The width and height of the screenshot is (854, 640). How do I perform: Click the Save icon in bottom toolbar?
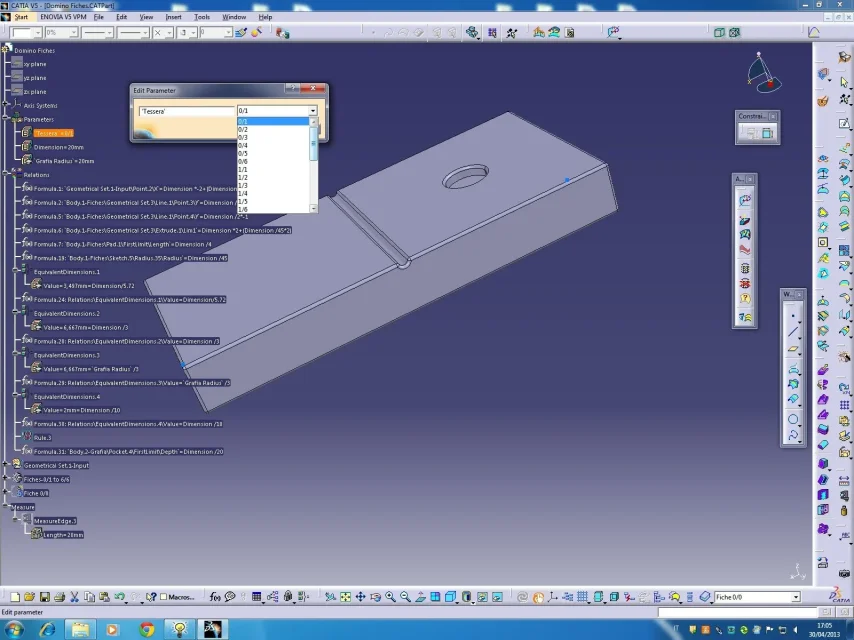coord(45,597)
